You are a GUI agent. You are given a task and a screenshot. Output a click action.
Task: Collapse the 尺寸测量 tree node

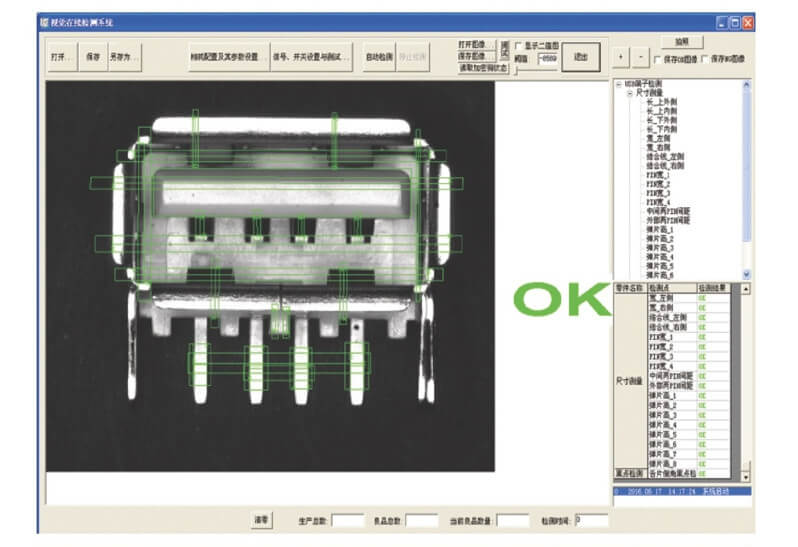[x=630, y=93]
